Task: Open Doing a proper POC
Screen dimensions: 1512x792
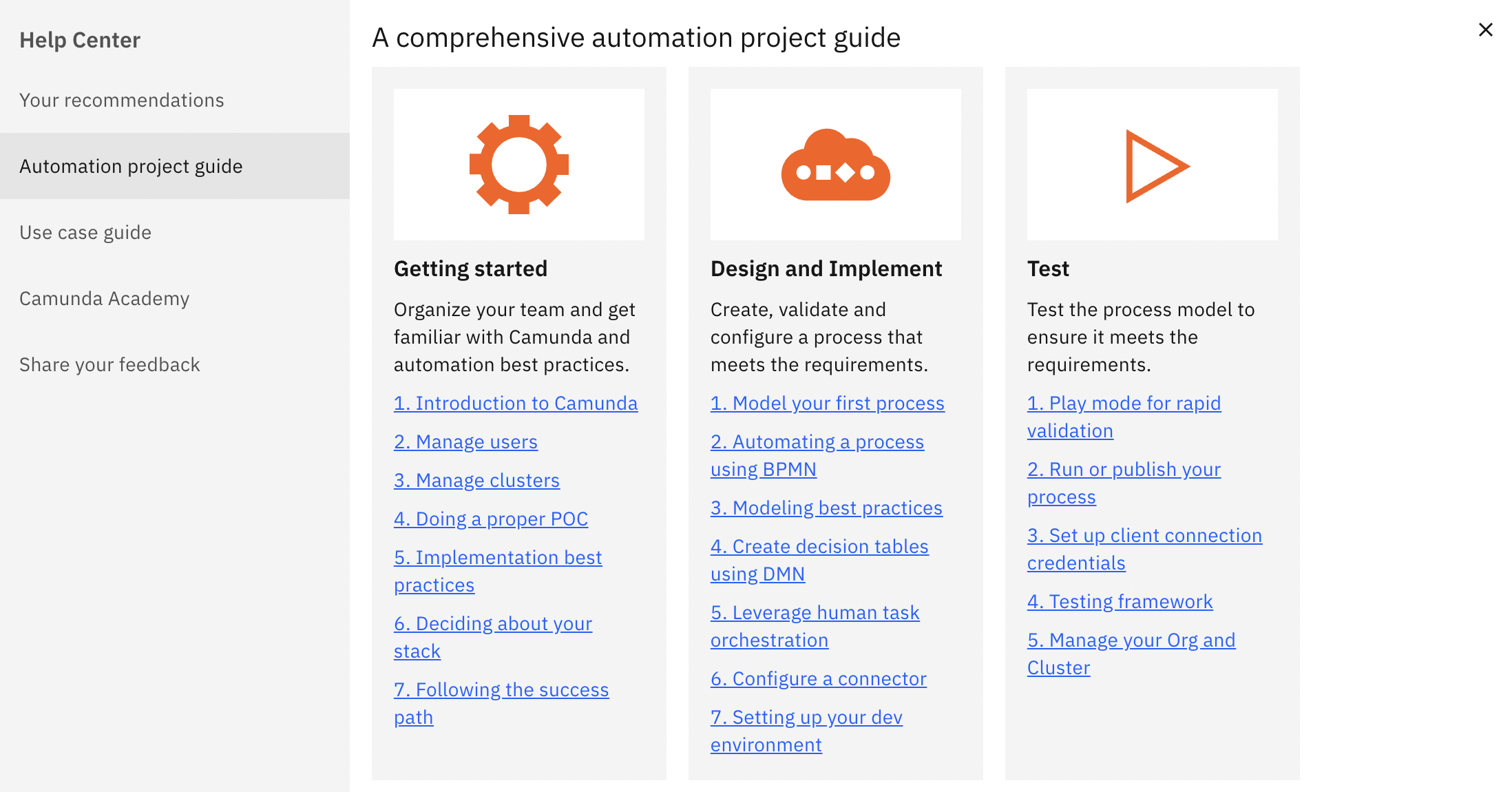Action: pos(491,519)
